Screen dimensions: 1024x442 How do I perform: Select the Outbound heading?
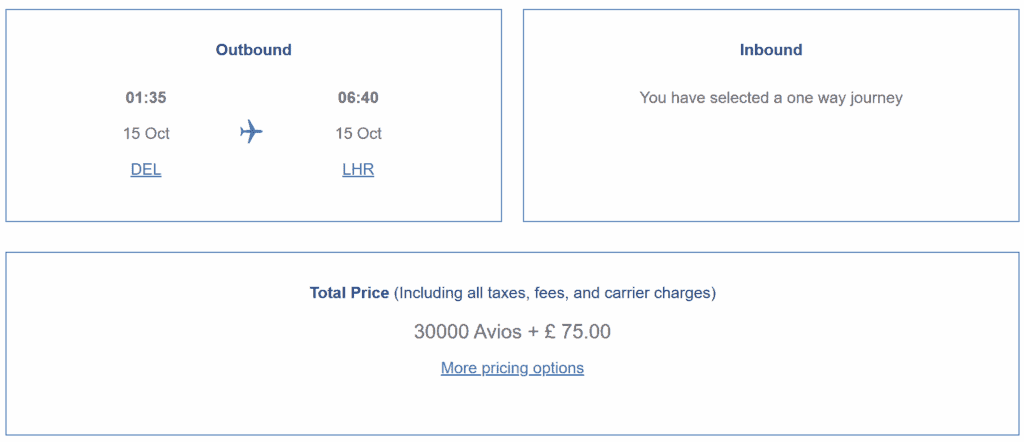pos(253,50)
